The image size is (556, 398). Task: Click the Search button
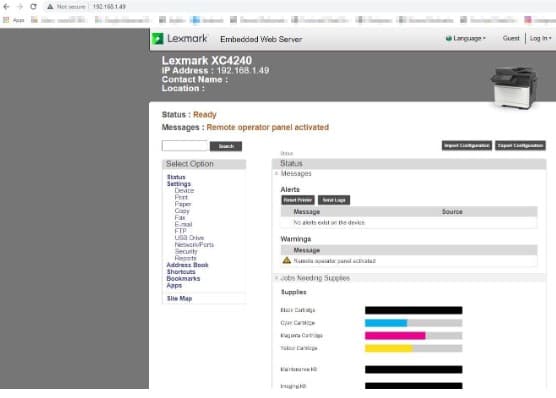tap(226, 146)
